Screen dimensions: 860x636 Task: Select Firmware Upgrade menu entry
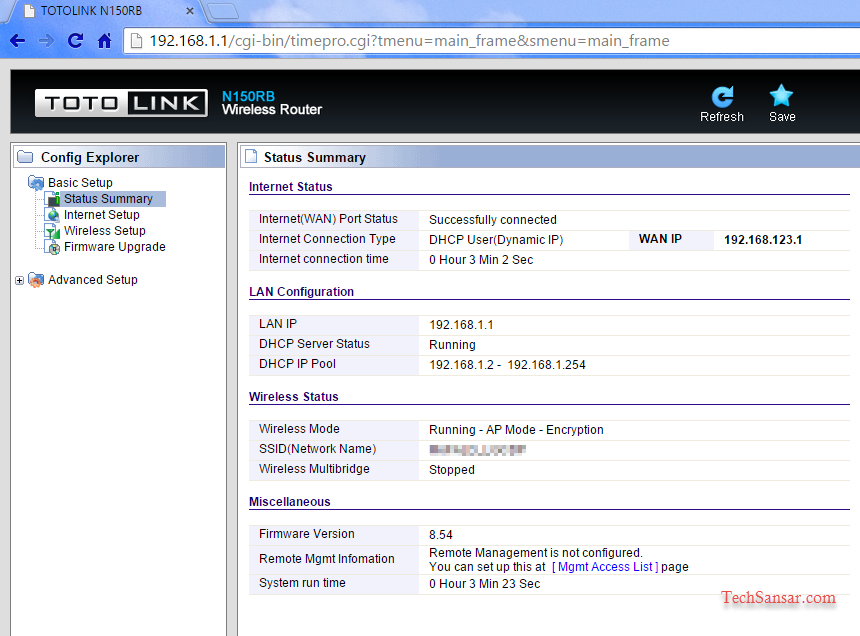114,247
